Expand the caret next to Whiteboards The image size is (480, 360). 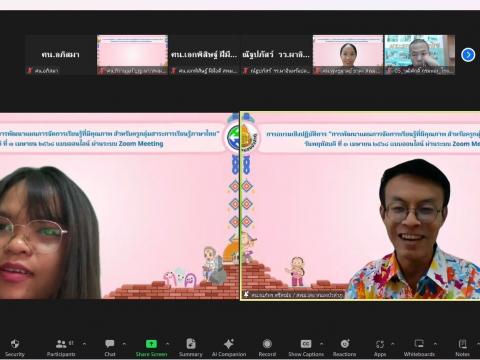pyautogui.click(x=435, y=344)
